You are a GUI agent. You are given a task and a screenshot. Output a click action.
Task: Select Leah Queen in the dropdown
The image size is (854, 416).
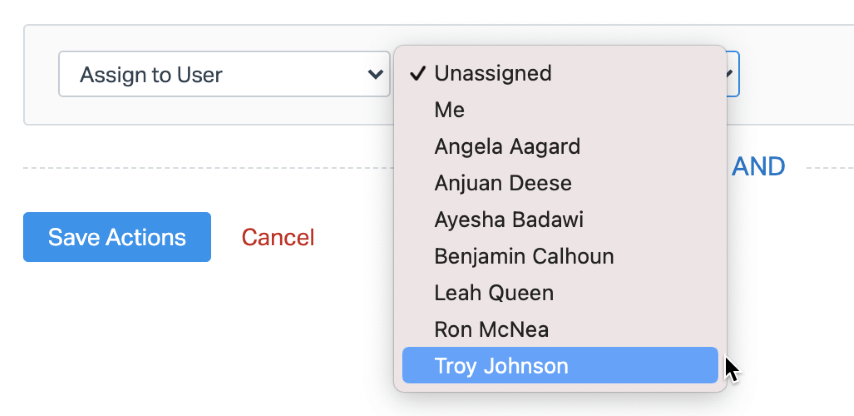pyautogui.click(x=494, y=293)
